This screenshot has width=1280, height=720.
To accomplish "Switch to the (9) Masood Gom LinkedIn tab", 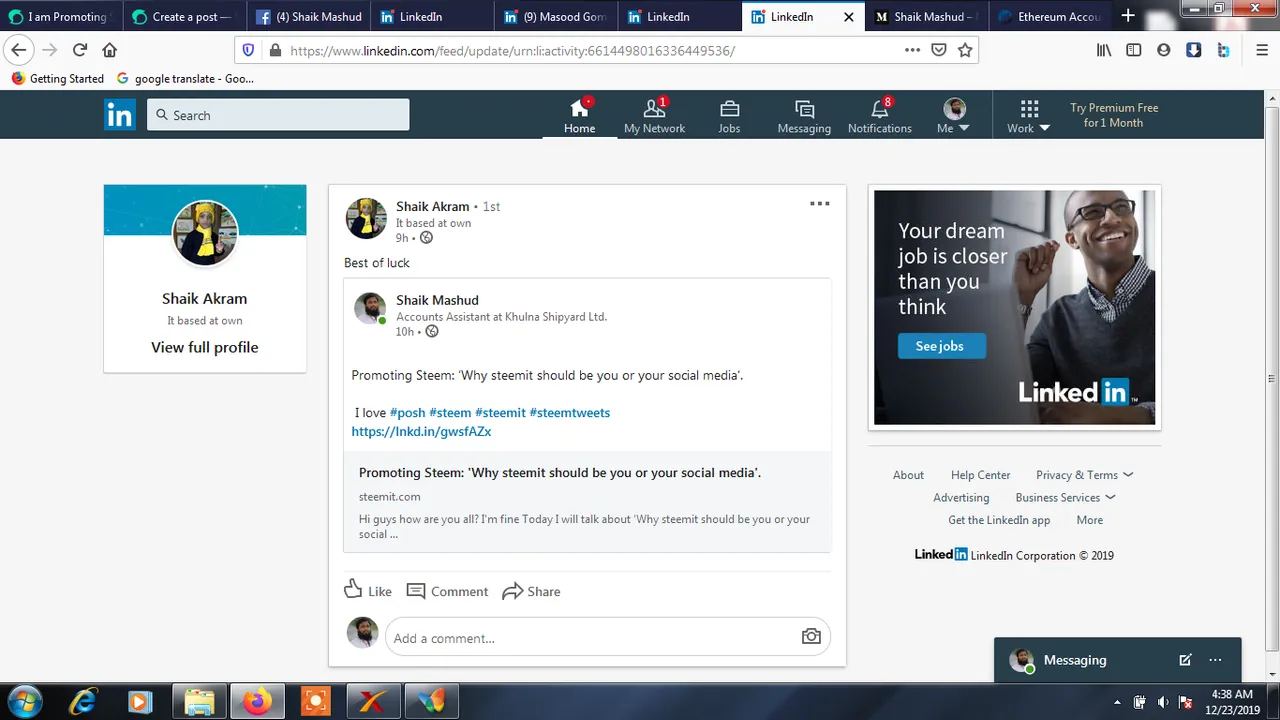I will click(x=557, y=17).
